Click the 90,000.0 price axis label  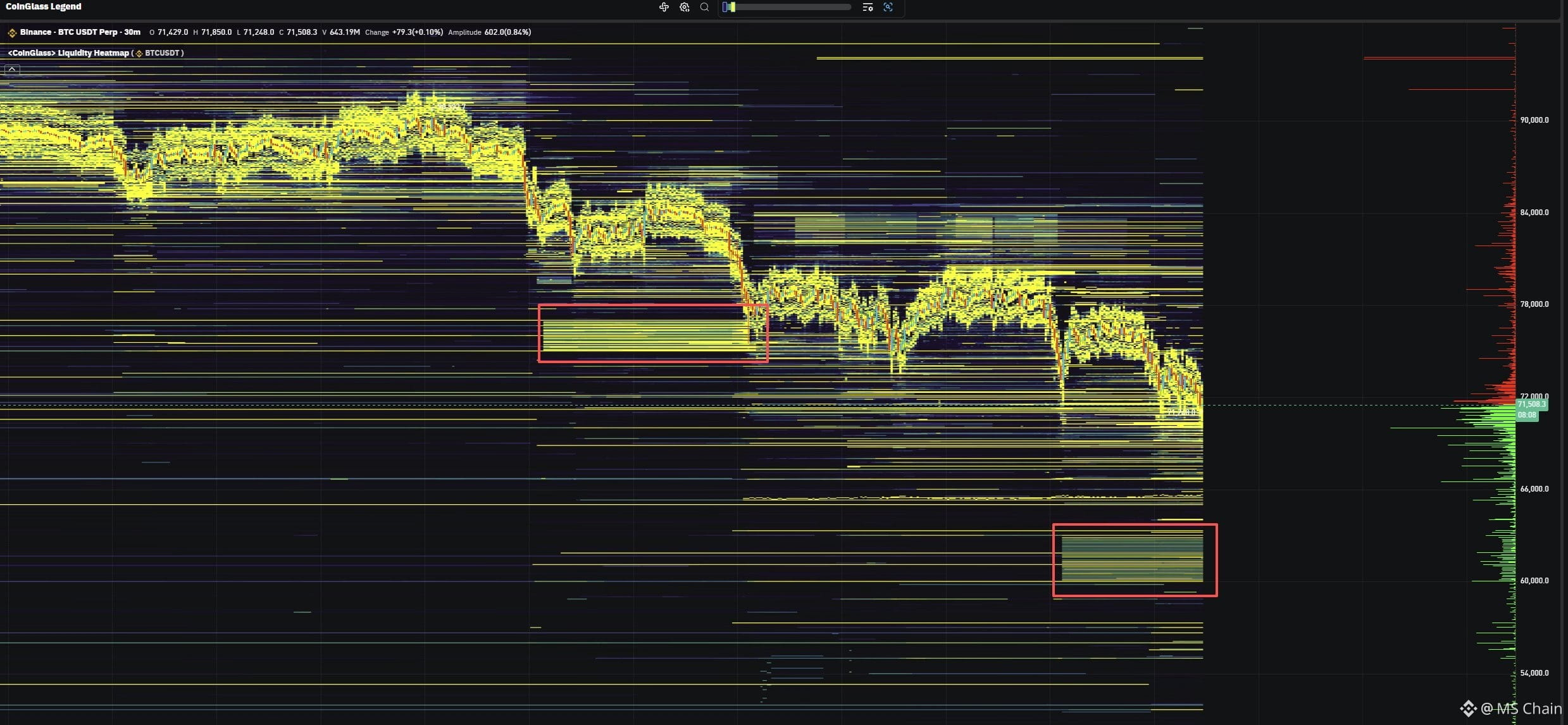tap(1534, 120)
